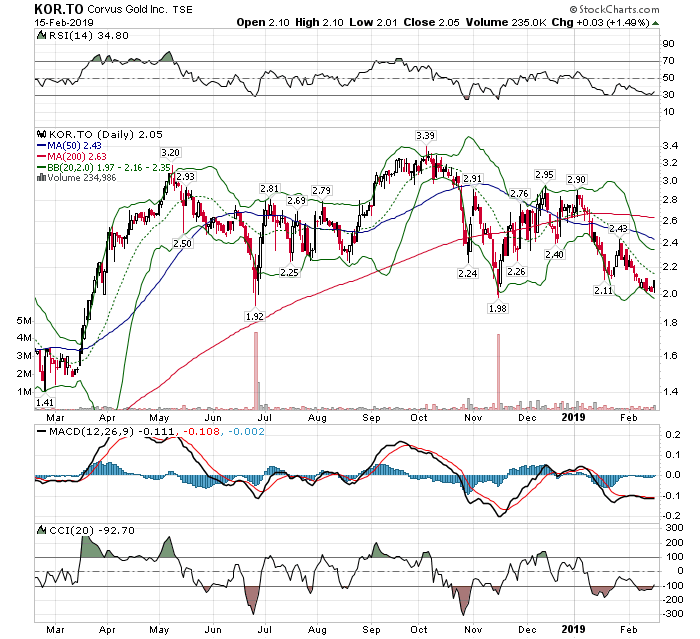
Task: Click the red MA(200) legend line
Action: tap(41, 157)
